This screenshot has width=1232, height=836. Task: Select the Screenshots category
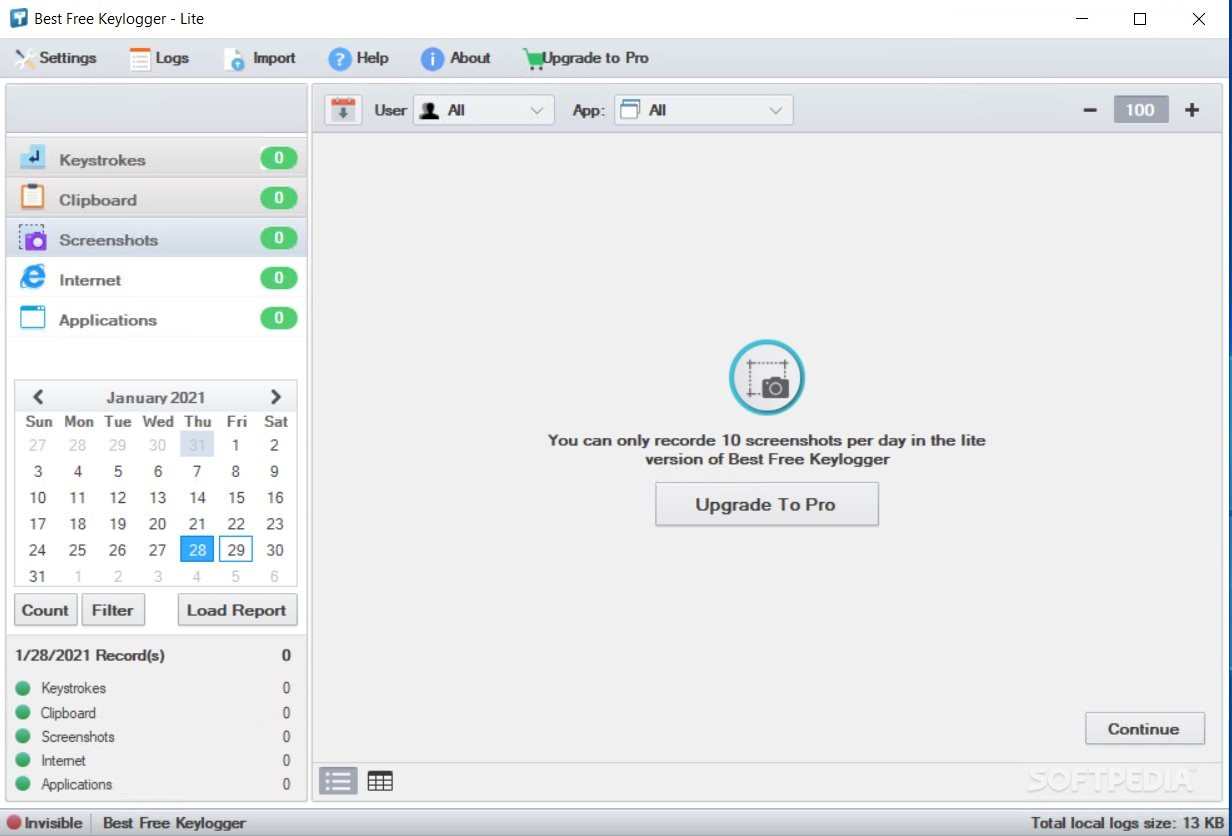157,239
